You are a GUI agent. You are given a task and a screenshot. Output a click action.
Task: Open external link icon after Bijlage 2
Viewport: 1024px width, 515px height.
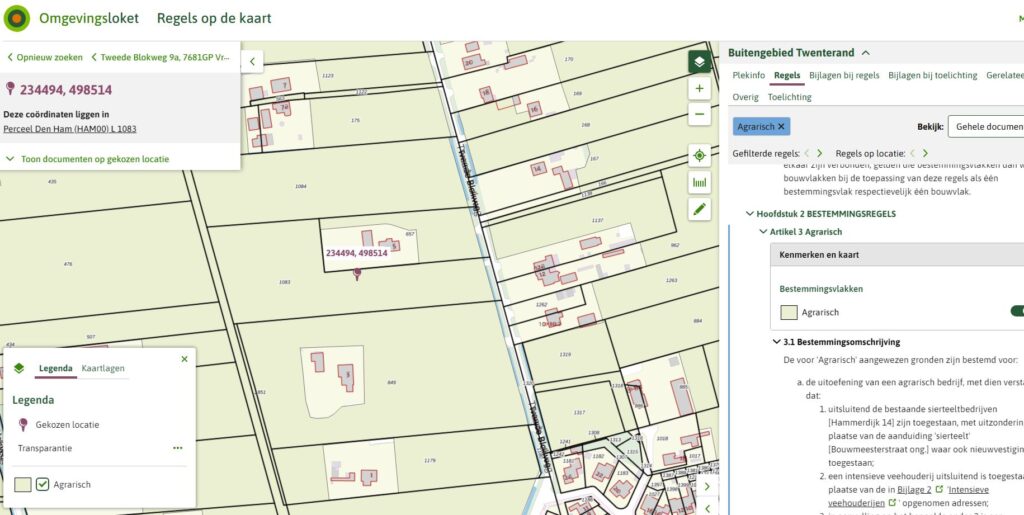939,489
